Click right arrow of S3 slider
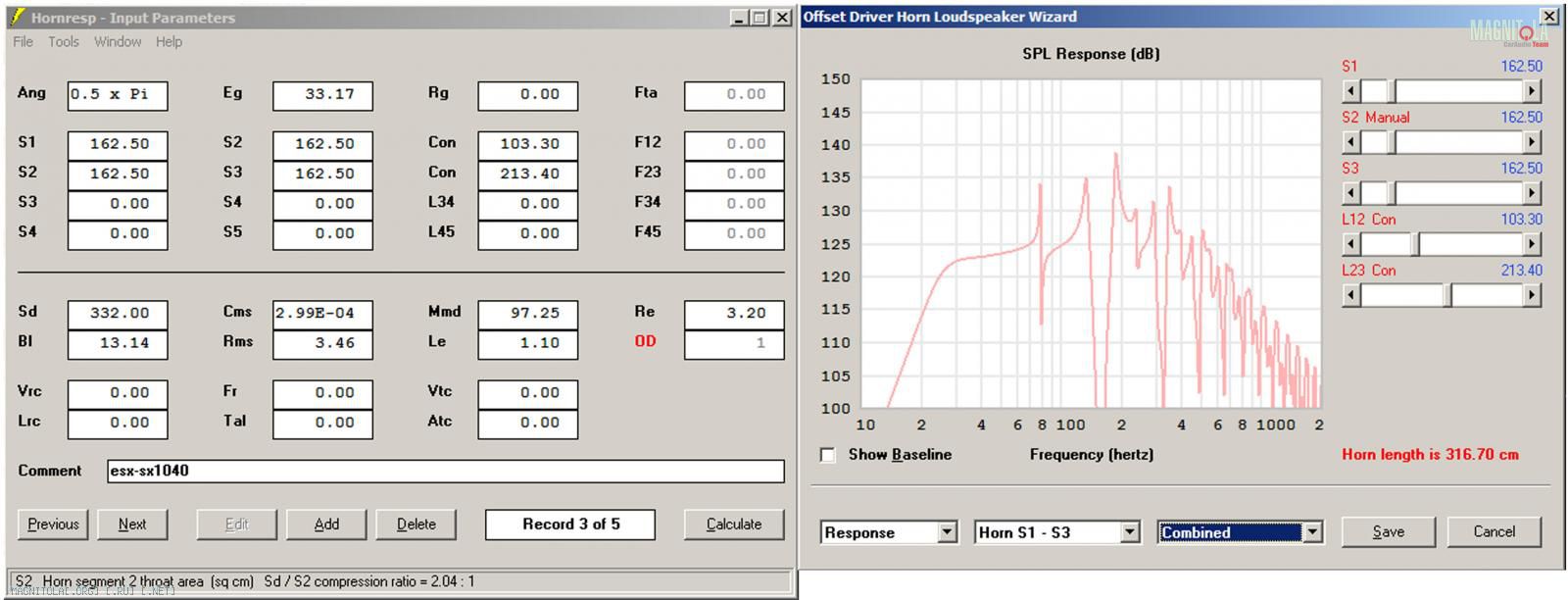The image size is (1568, 600). point(1532,193)
